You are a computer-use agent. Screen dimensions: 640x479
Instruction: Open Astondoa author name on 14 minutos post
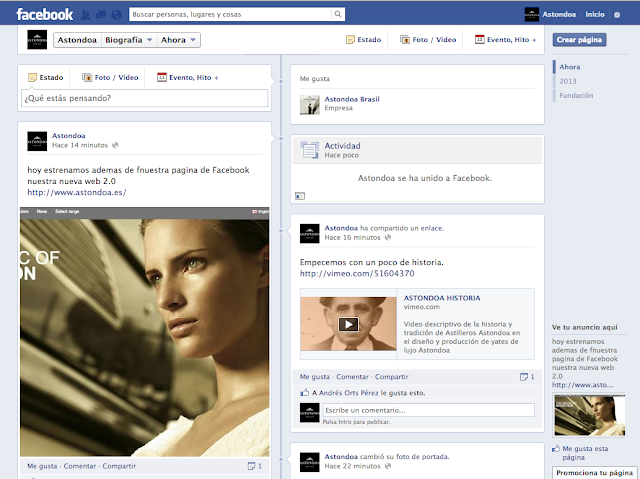(x=69, y=135)
